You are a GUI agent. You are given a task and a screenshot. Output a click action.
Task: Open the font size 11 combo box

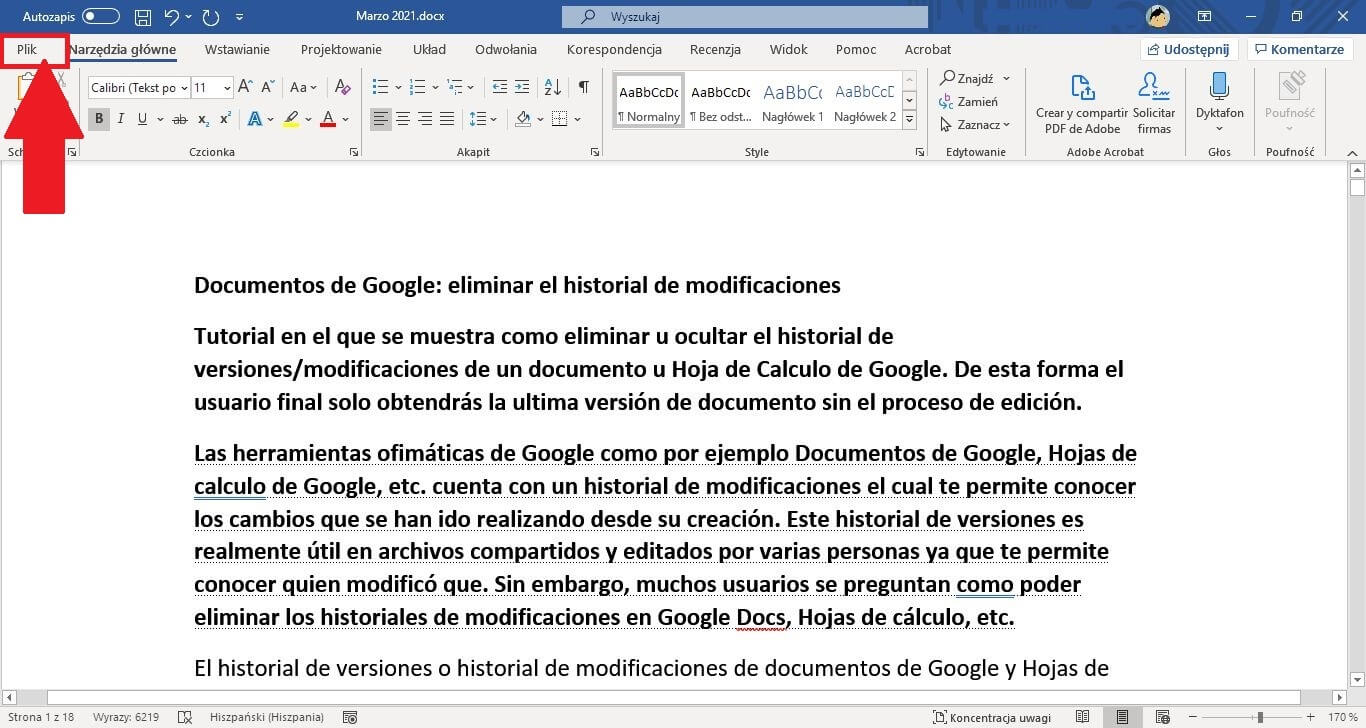pos(212,88)
